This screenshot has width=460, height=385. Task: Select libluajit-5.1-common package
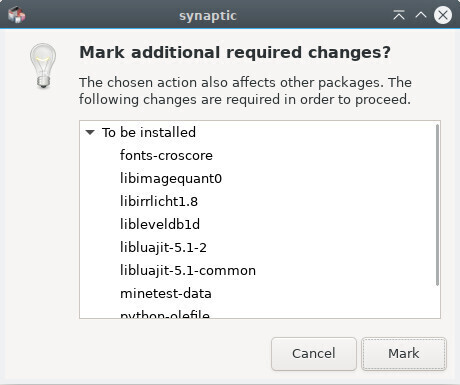pyautogui.click(x=188, y=270)
